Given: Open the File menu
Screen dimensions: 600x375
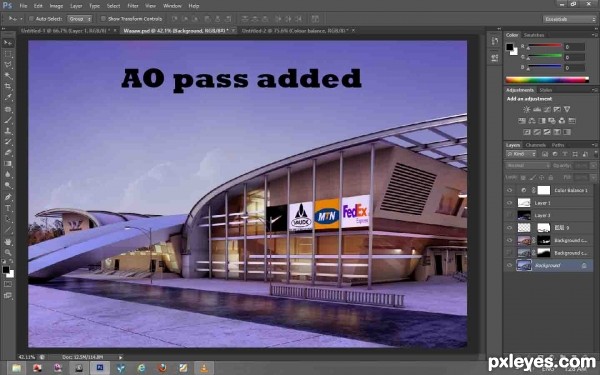Looking at the screenshot, I should pyautogui.click(x=23, y=6).
